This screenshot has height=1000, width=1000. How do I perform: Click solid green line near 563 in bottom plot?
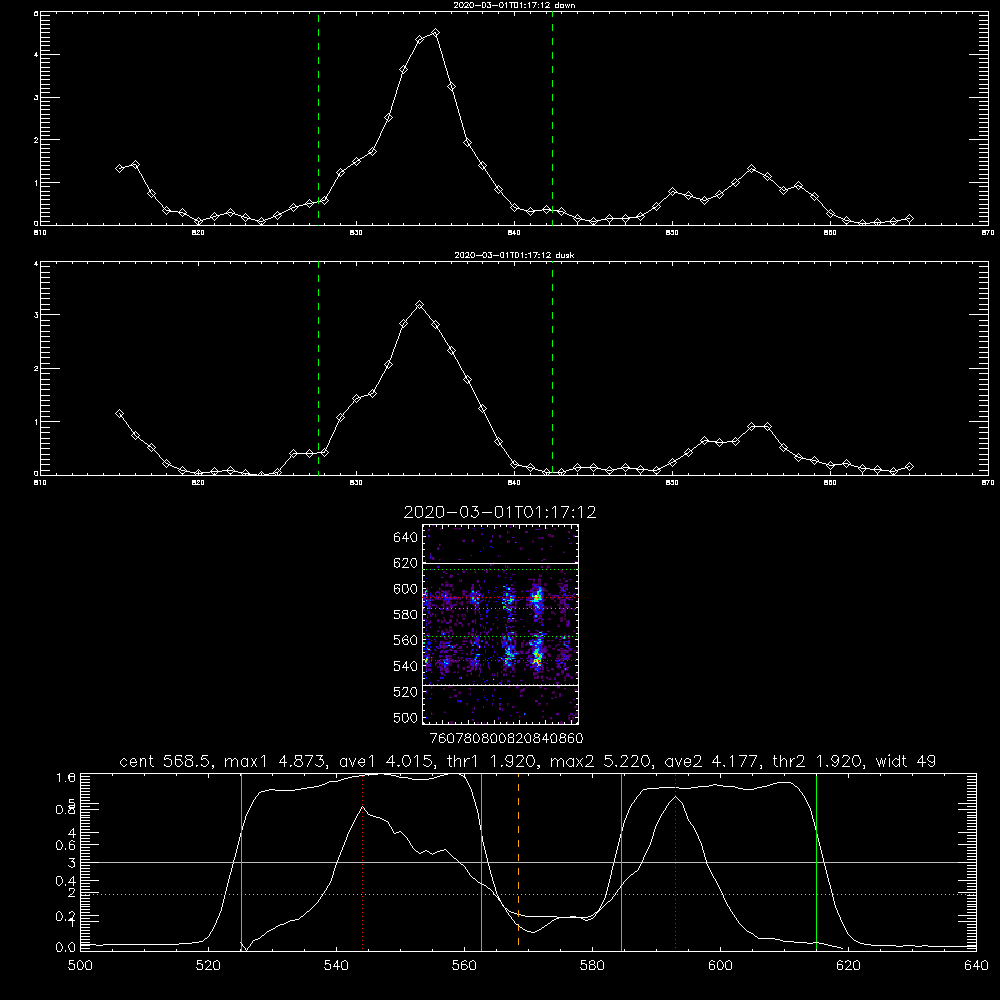(481, 862)
